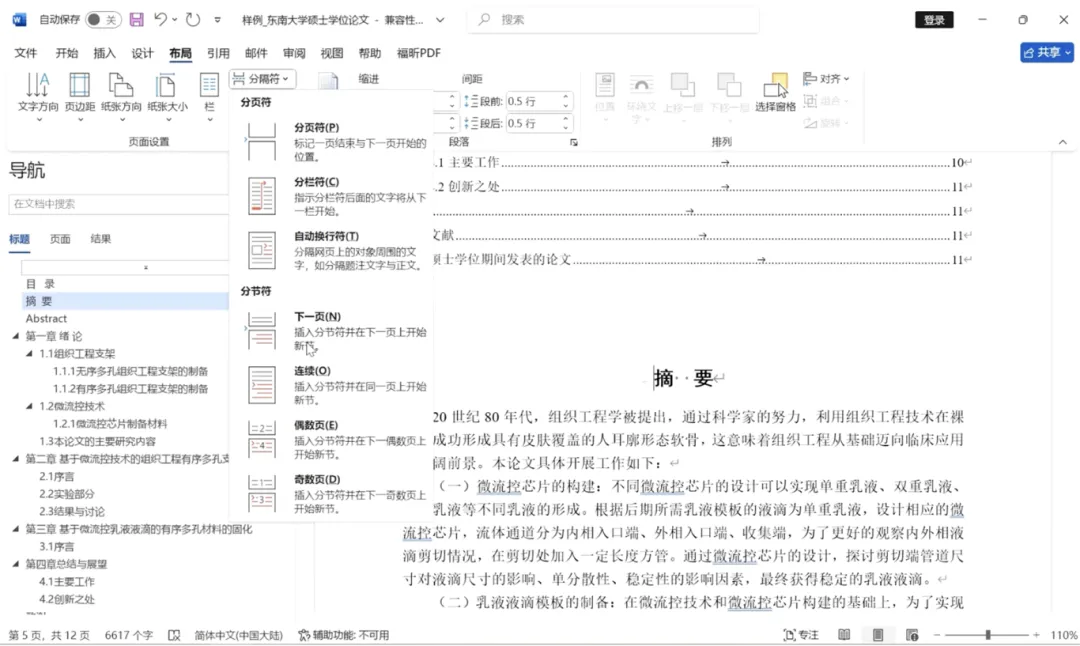Image resolution: width=1080 pixels, height=646 pixels.
Task: Choose 自动换行符(T) text wrapping break
Action: pos(334,251)
